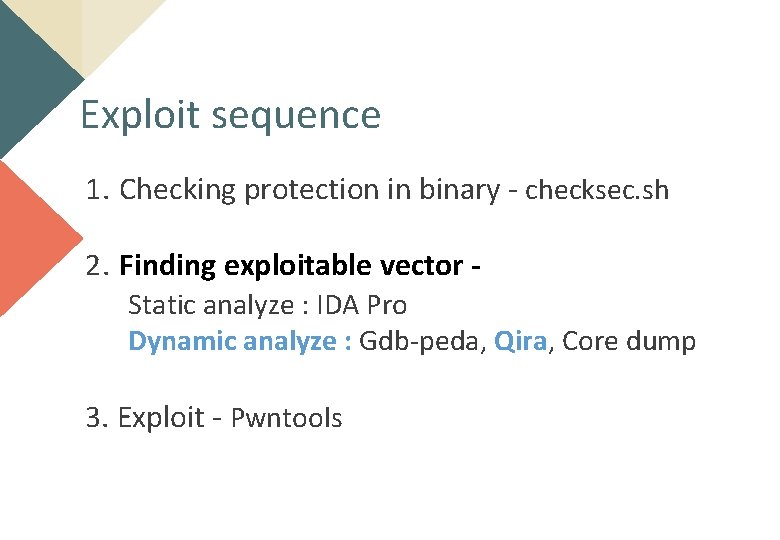This screenshot has height=540, width=780.
Task: Click the "Finding exploitable vector" bold heading
Action: pos(290,266)
